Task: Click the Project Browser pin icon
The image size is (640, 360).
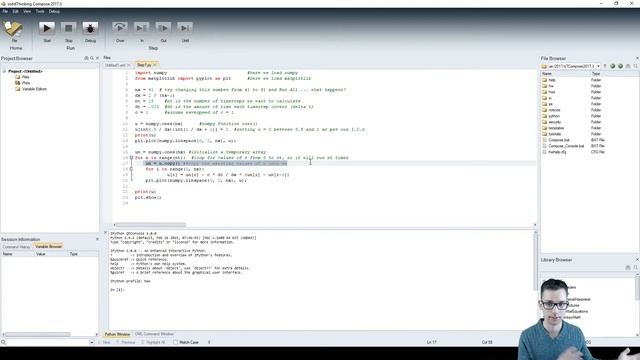Action: 86,58
